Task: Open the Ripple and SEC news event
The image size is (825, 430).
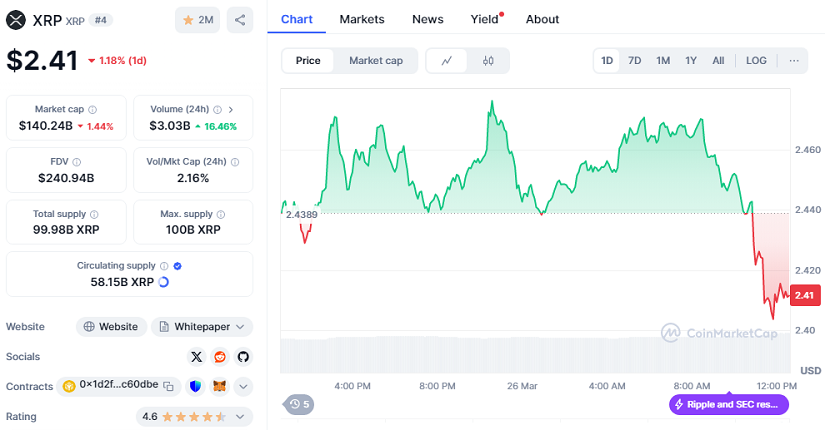Action: pyautogui.click(x=729, y=405)
